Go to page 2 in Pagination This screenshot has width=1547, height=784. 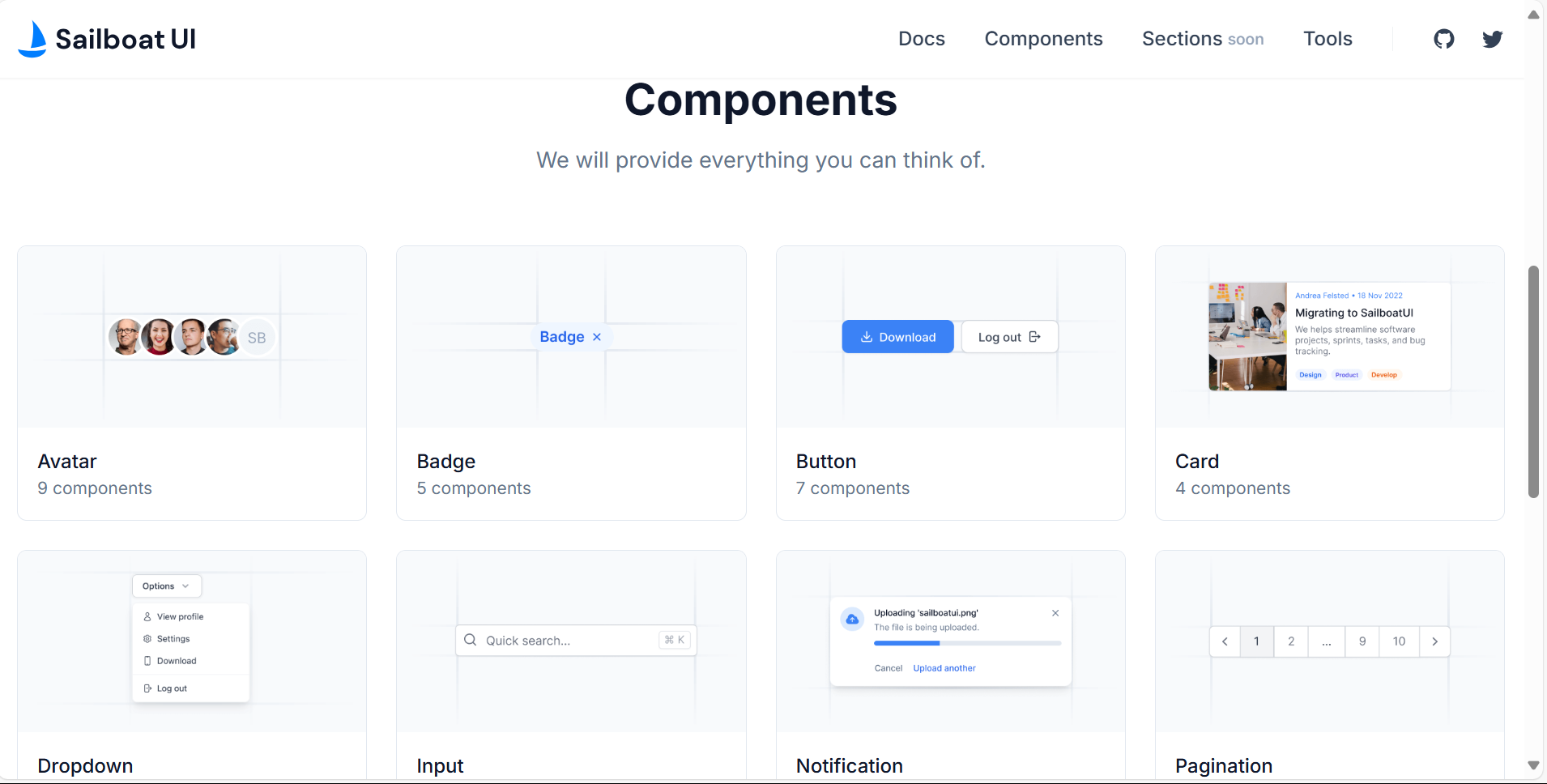1291,641
